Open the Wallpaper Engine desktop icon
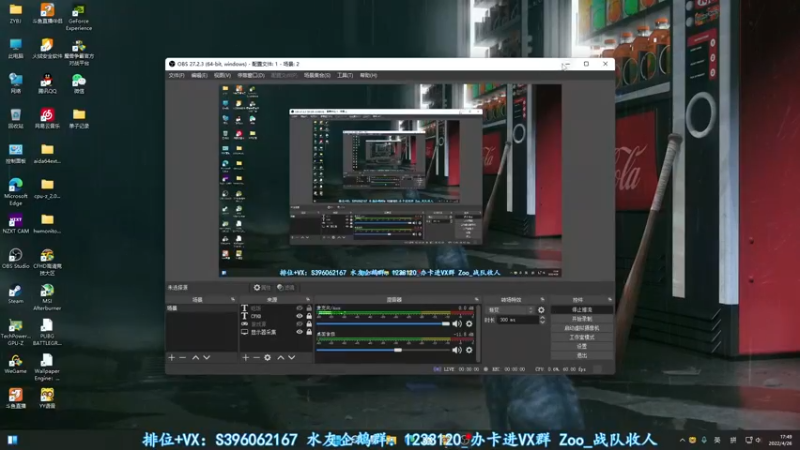Screen dimensions: 800x450 (x=47, y=367)
